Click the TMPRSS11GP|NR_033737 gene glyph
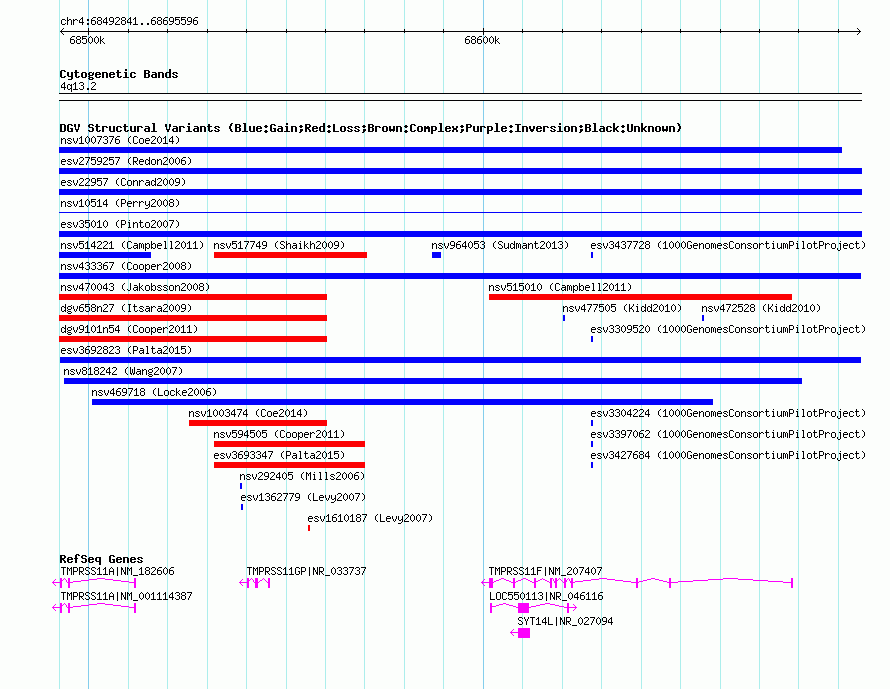Screen dimensions: 890x689 [x=255, y=582]
